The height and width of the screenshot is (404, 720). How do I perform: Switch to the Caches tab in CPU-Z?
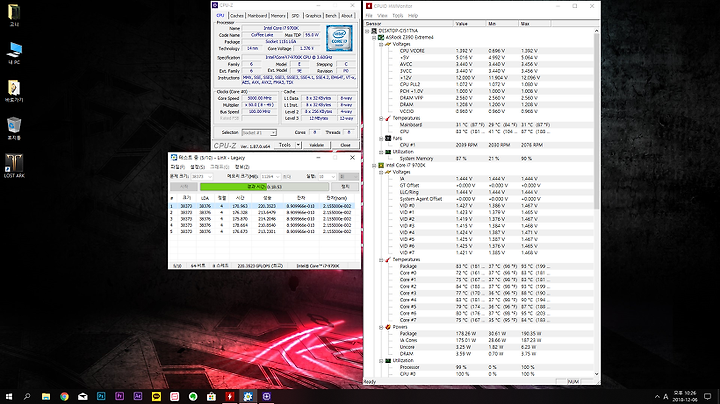coord(237,16)
